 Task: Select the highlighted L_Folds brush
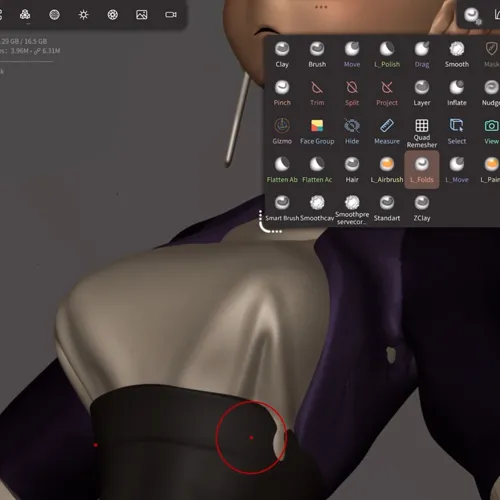[422, 170]
